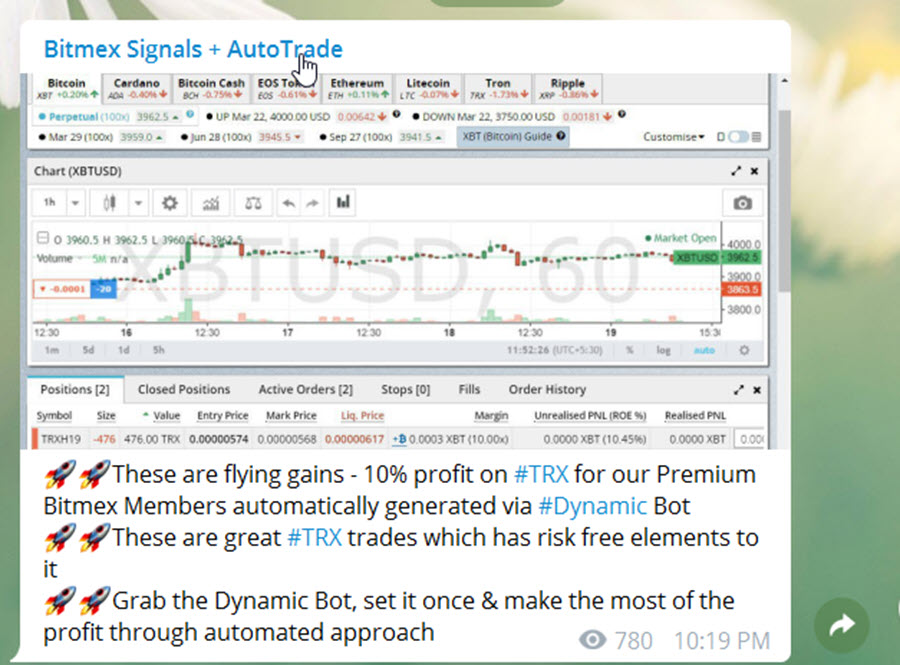900x665 pixels.
Task: Click the XBT (Bitcoin) Guide button
Action: [x=513, y=137]
